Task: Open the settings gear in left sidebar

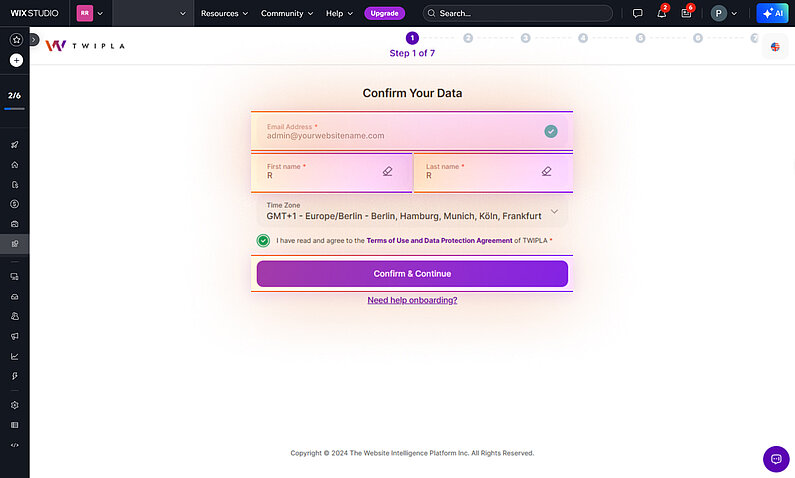Action: pyautogui.click(x=15, y=405)
